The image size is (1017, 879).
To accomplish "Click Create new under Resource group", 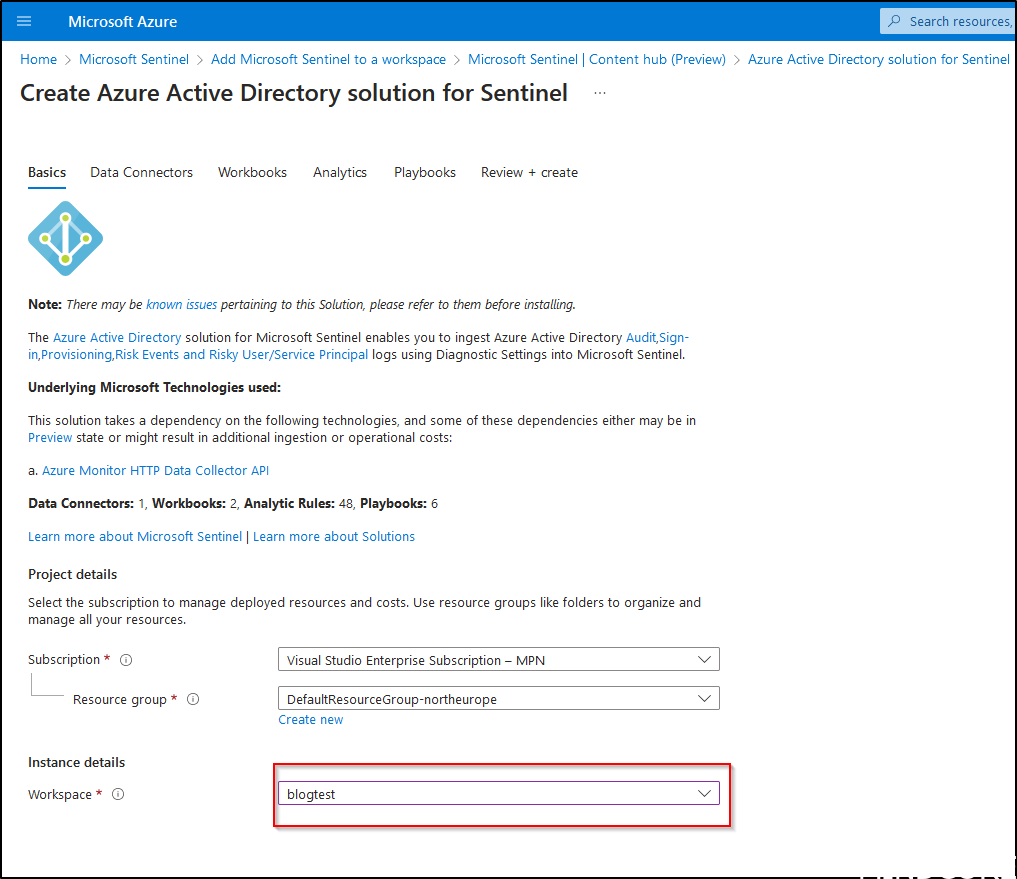I will [310, 719].
